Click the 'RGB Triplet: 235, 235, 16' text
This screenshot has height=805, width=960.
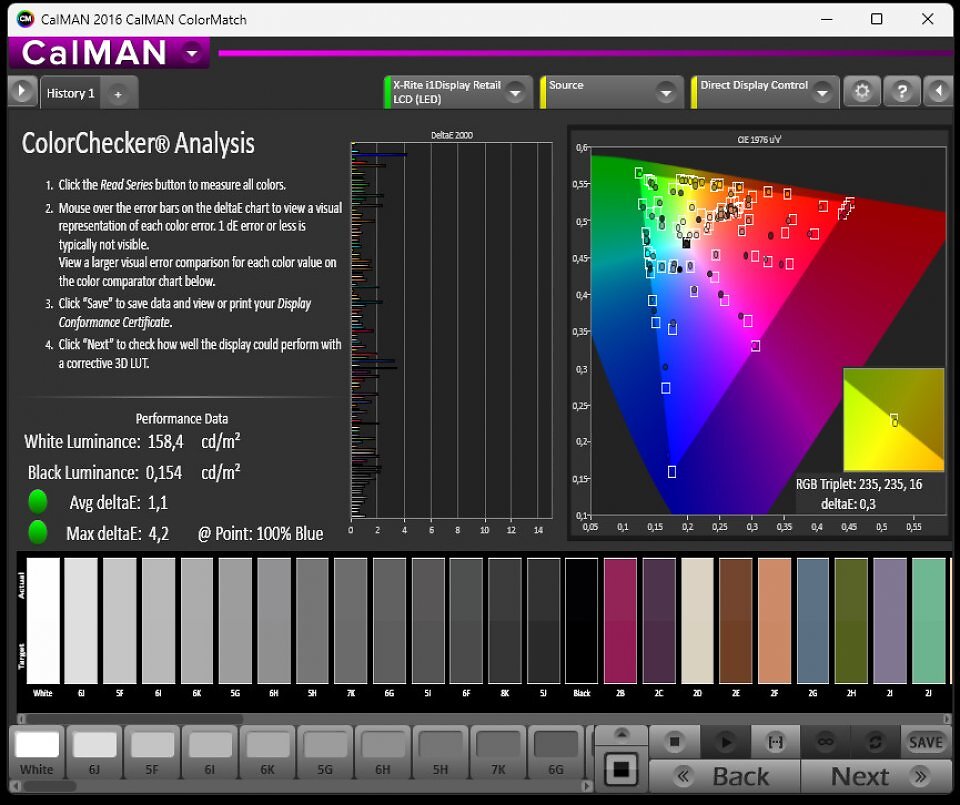tap(859, 484)
